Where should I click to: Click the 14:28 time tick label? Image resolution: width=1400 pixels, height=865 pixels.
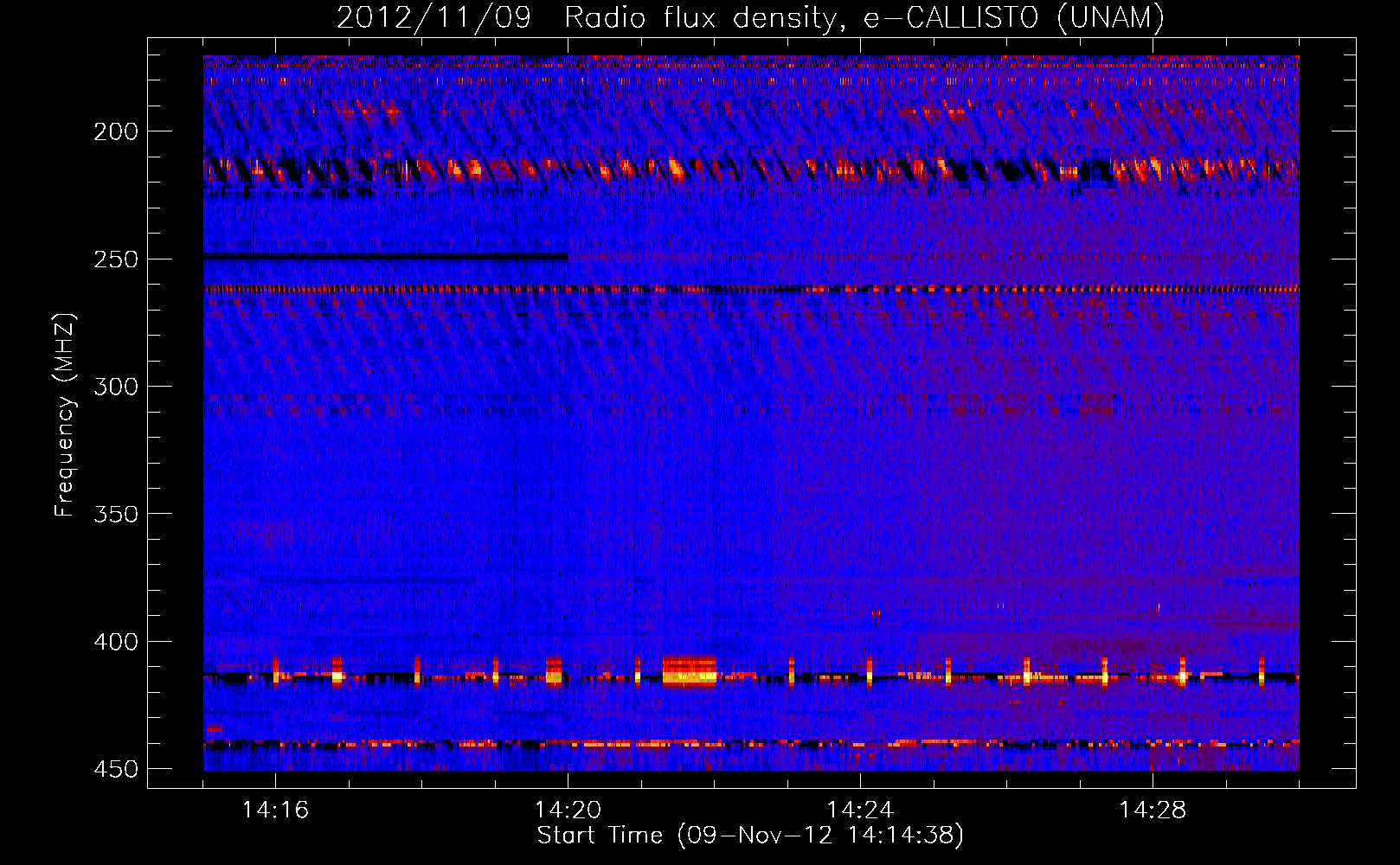[x=1153, y=810]
